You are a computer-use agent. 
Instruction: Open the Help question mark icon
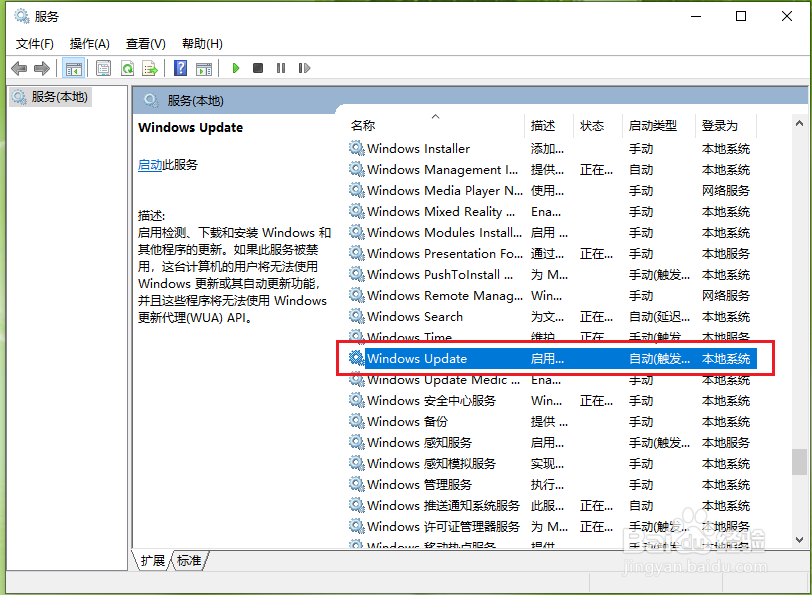click(x=180, y=68)
